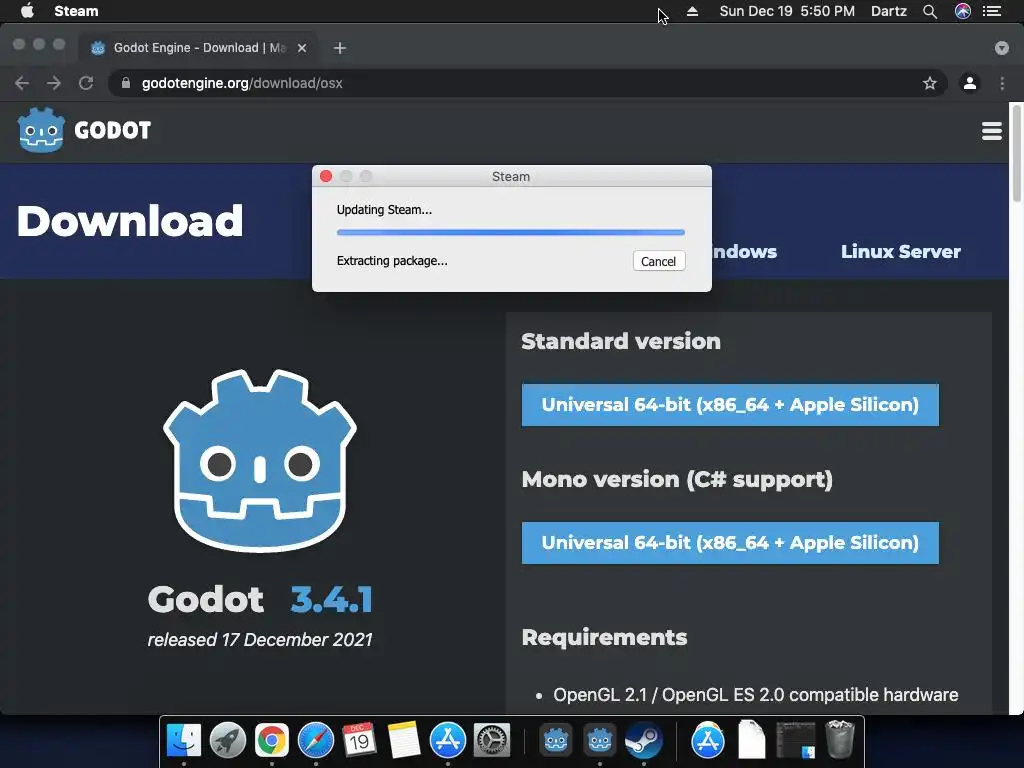Go back using Chrome's back arrow

pos(22,83)
